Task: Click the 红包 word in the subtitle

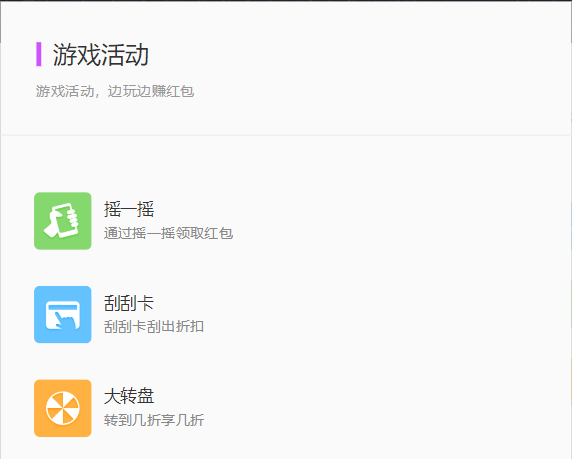Action: 180,91
